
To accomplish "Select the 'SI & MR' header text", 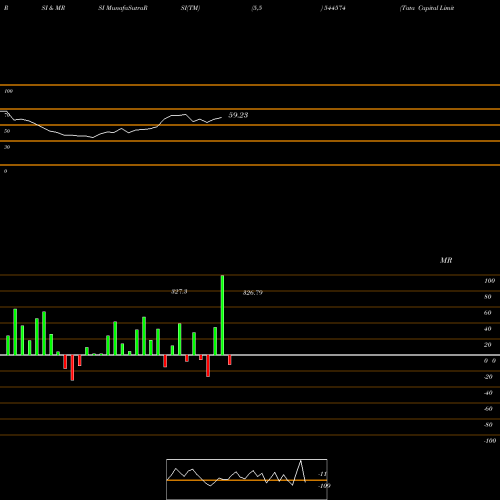I will pos(53,8).
